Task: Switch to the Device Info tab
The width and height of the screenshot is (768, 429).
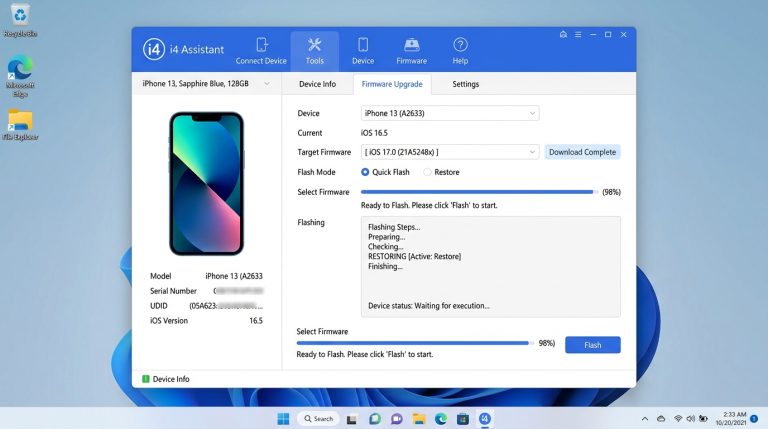Action: click(317, 84)
